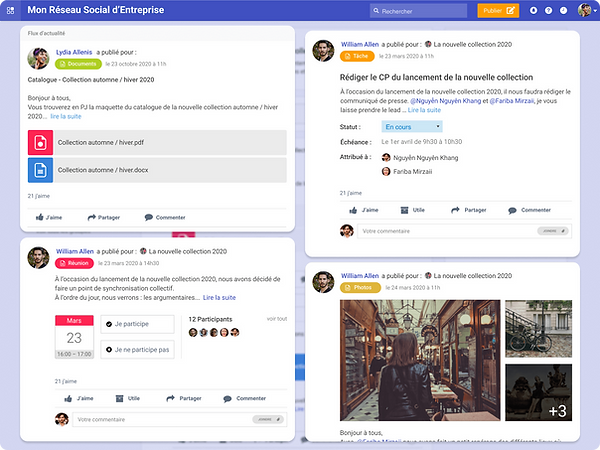Focus the task post comment field

[465, 231]
